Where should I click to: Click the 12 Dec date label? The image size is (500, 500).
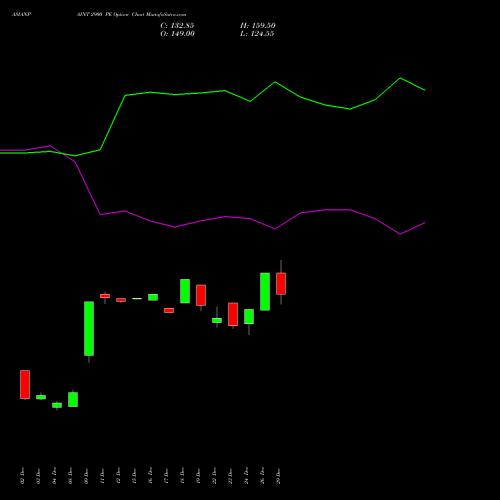pyautogui.click(x=118, y=476)
